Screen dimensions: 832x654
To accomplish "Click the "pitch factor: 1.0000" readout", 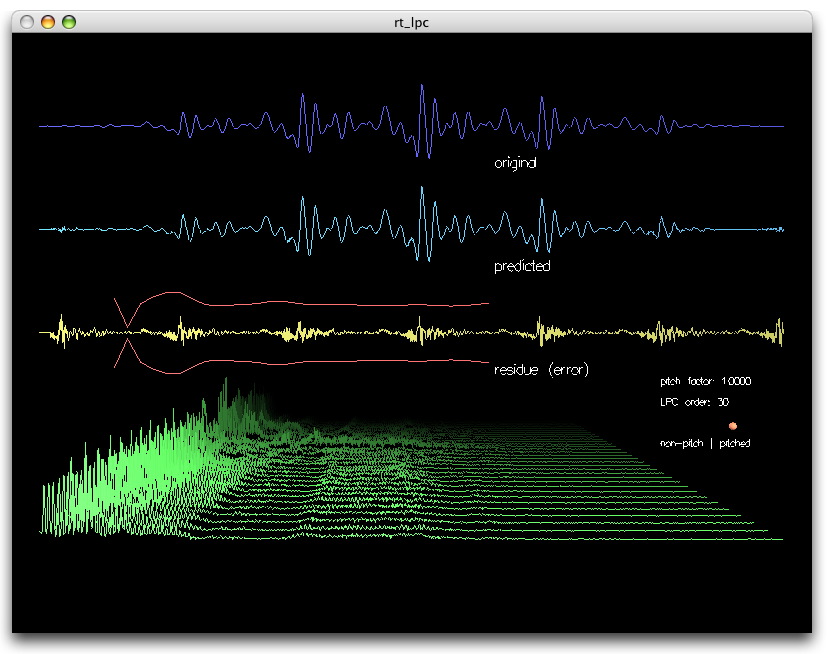I will pos(705,382).
